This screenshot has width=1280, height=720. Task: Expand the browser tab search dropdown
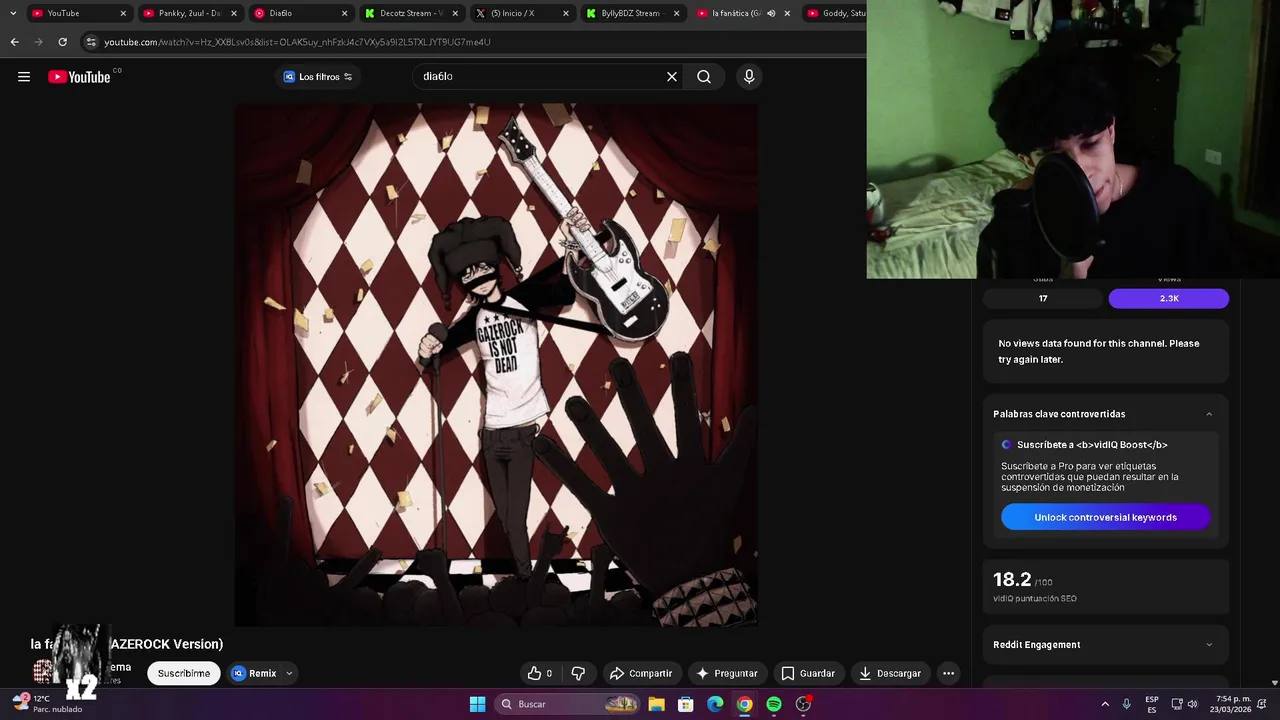pyautogui.click(x=13, y=13)
